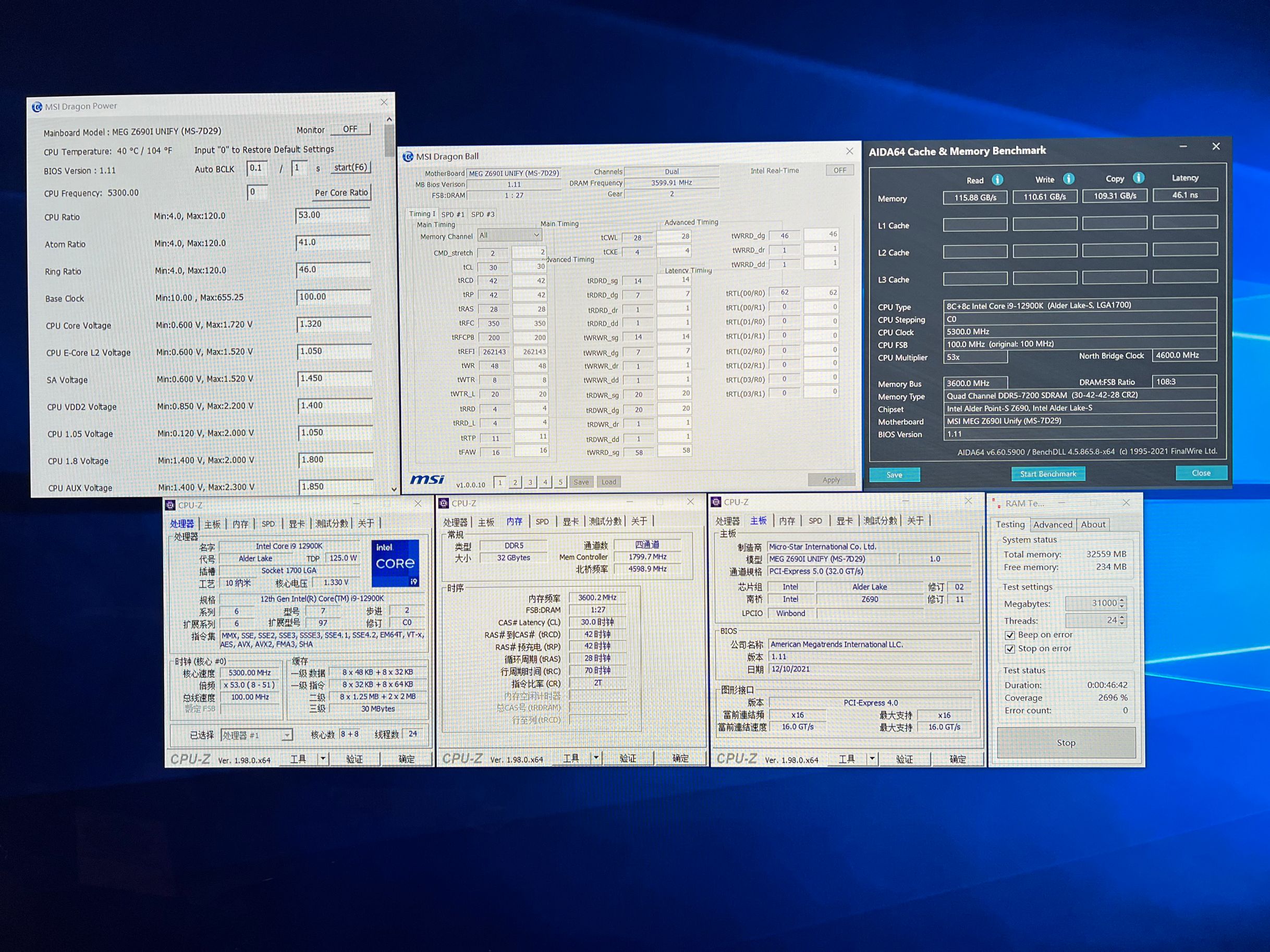
Task: Click the RAM Test window title icon
Action: (x=997, y=504)
